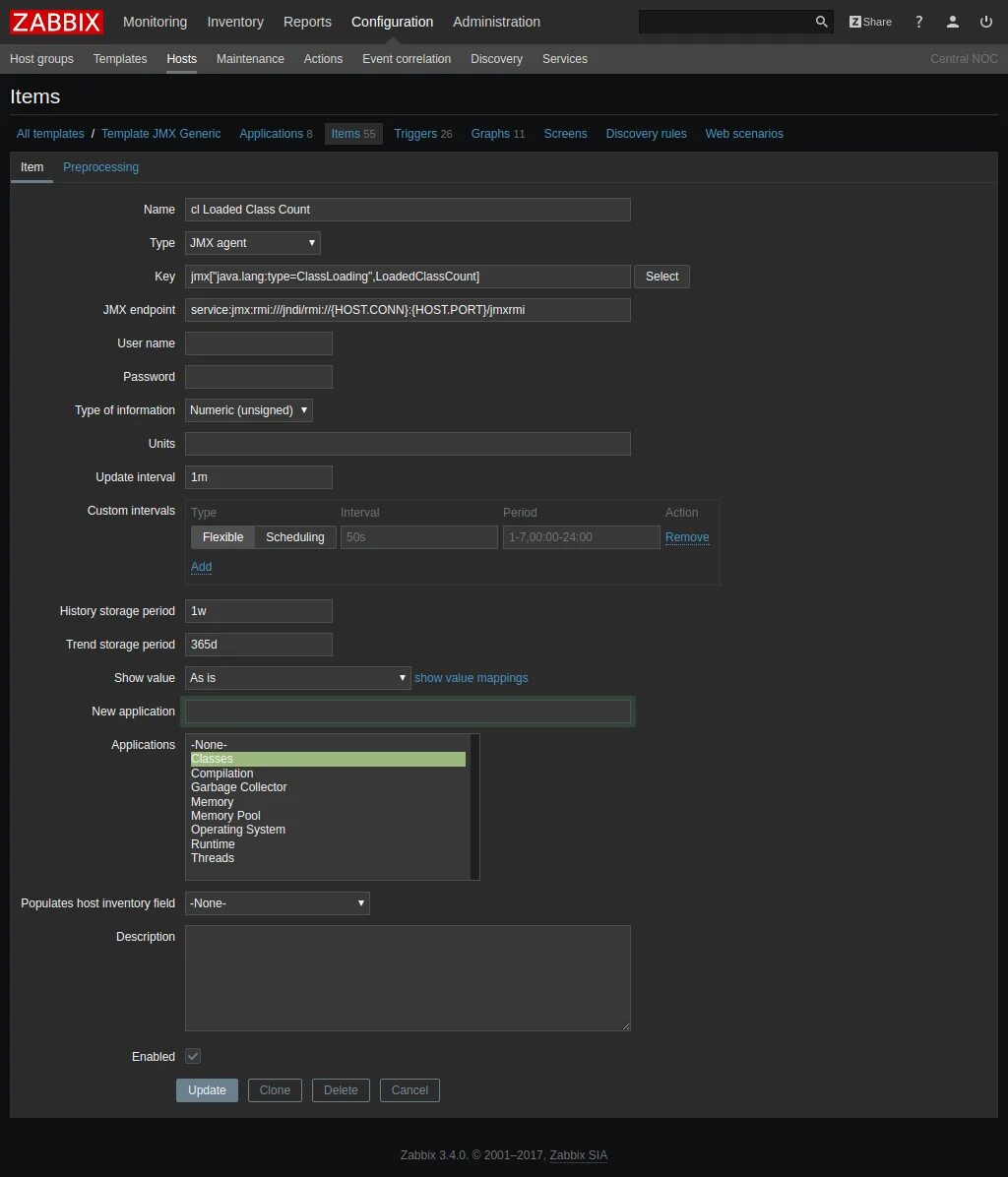The height and width of the screenshot is (1177, 1008).
Task: Click the User name field
Action: [x=259, y=343]
